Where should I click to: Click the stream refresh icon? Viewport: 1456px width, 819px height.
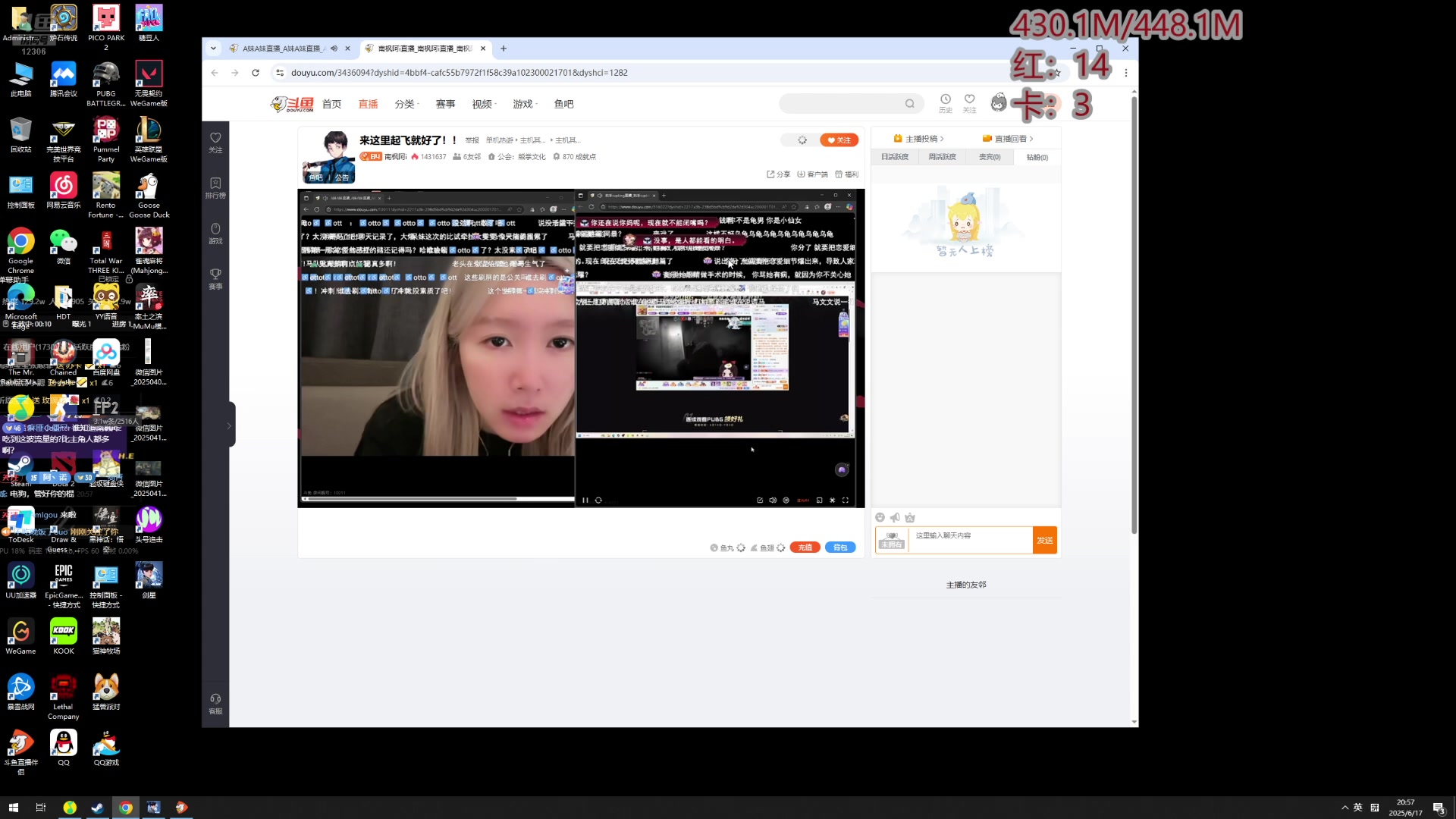point(598,500)
